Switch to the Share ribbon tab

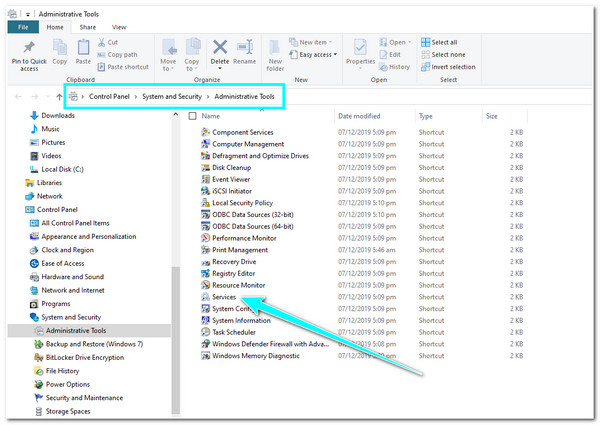click(x=88, y=27)
